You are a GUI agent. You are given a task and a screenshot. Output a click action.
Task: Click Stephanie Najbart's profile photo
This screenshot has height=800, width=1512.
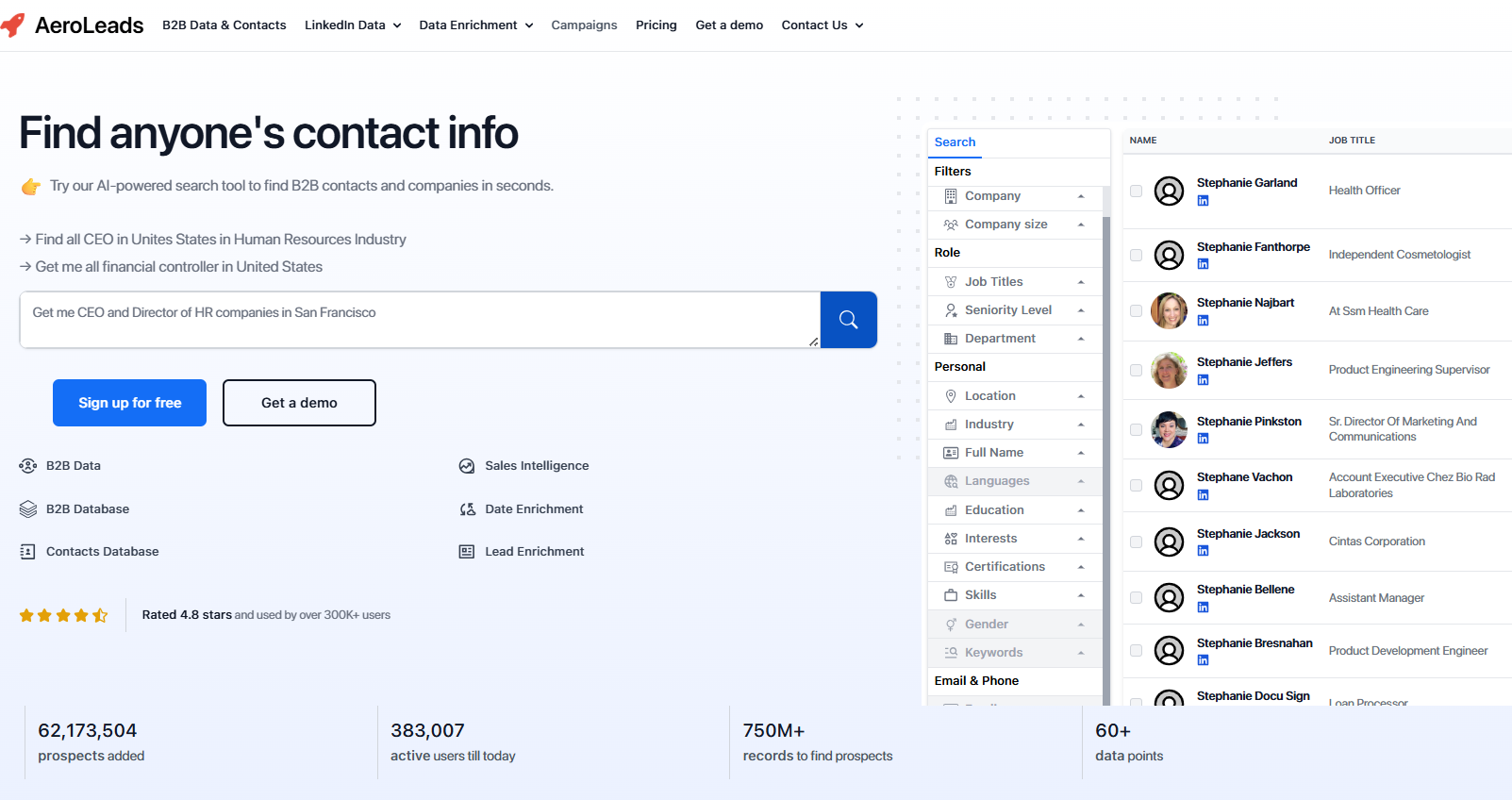point(1169,310)
